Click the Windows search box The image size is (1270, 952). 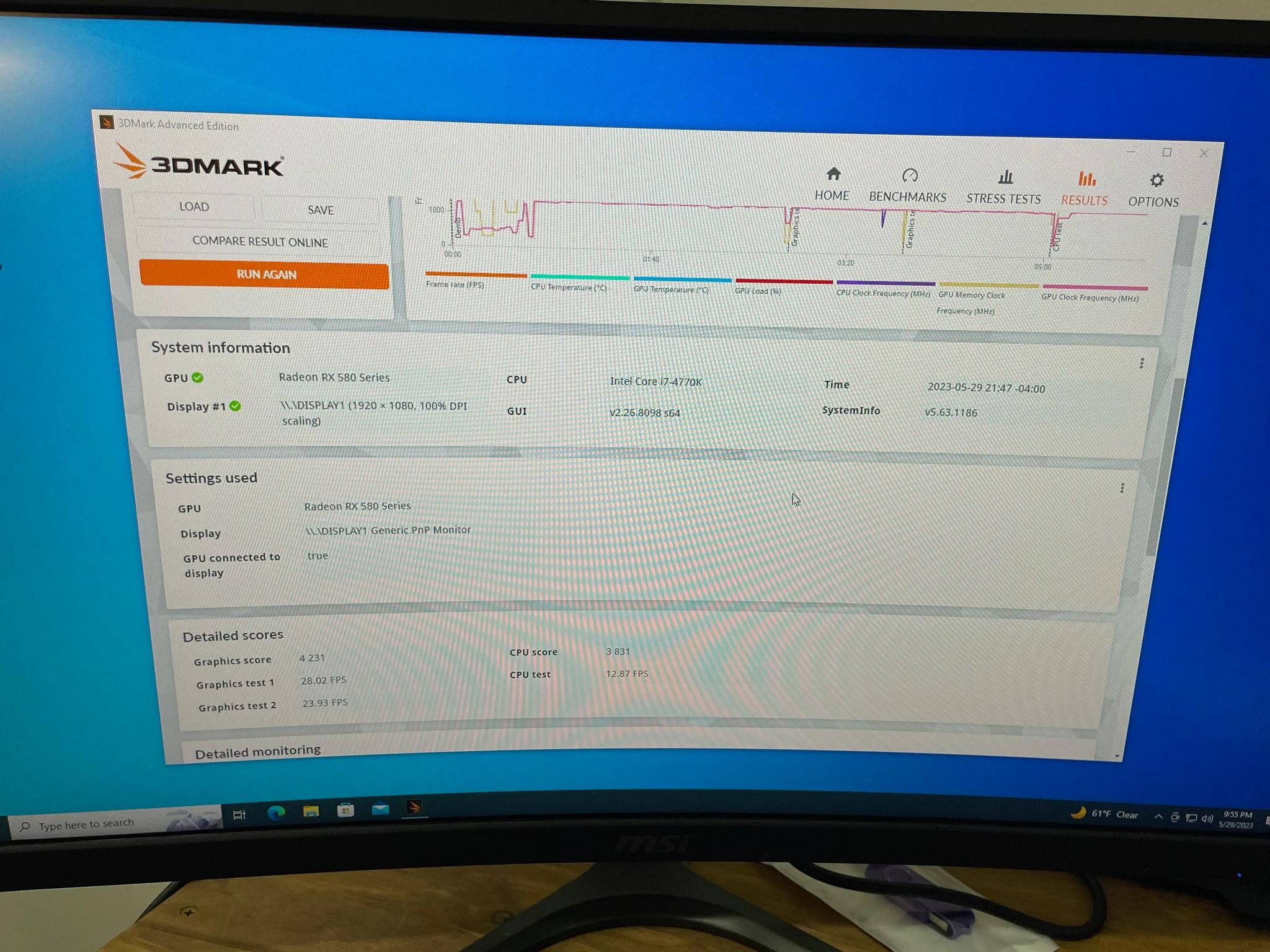115,823
